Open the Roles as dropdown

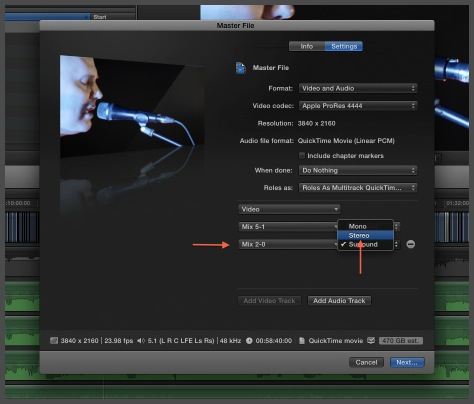click(358, 188)
